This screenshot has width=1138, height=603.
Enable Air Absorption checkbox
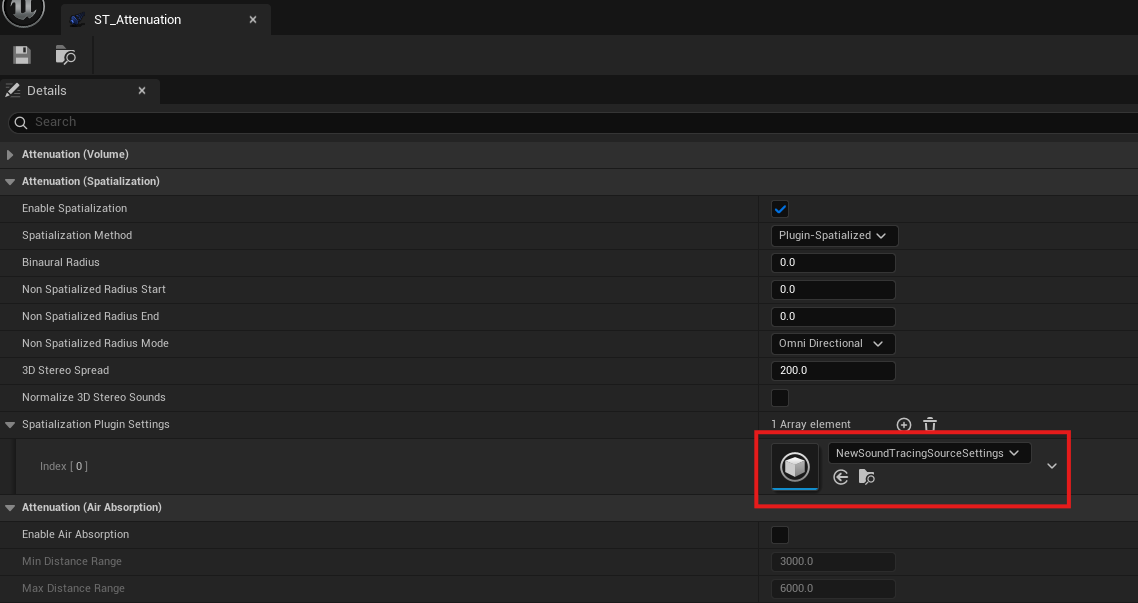click(780, 535)
